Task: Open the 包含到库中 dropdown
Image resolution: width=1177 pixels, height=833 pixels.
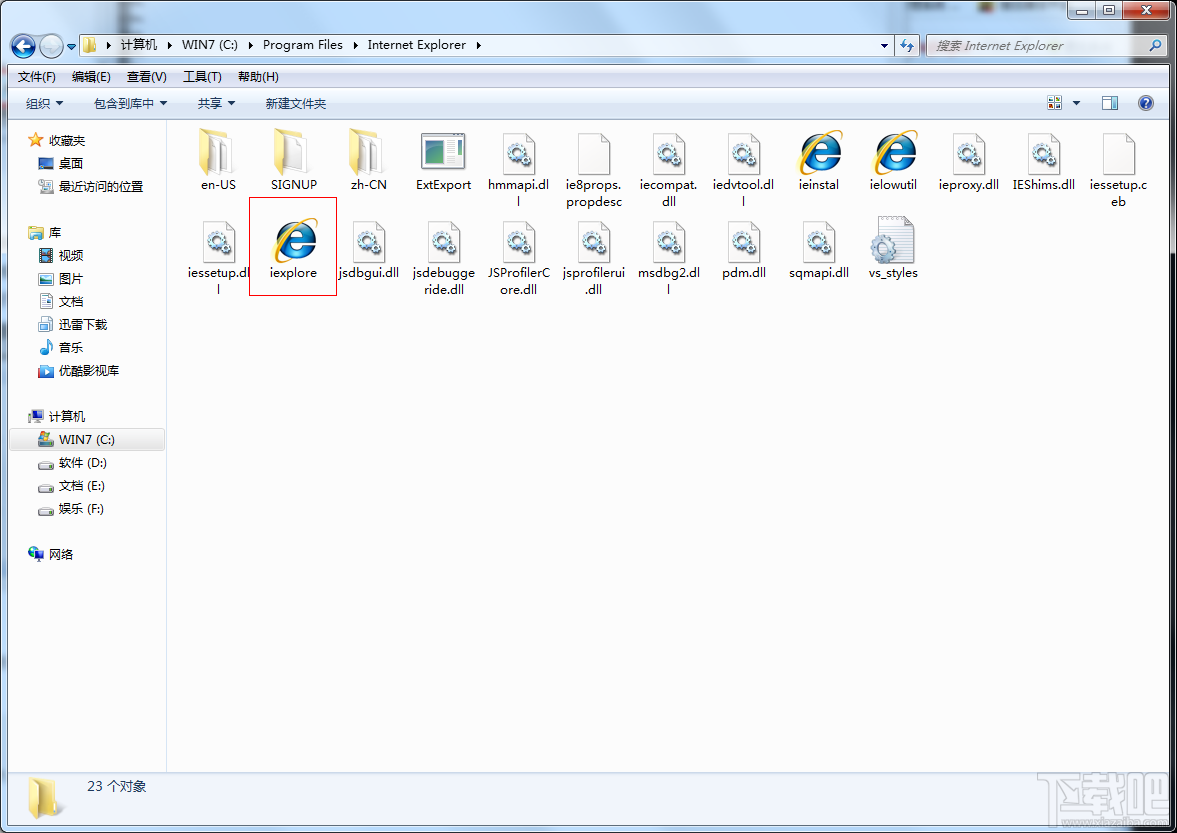Action: tap(131, 104)
